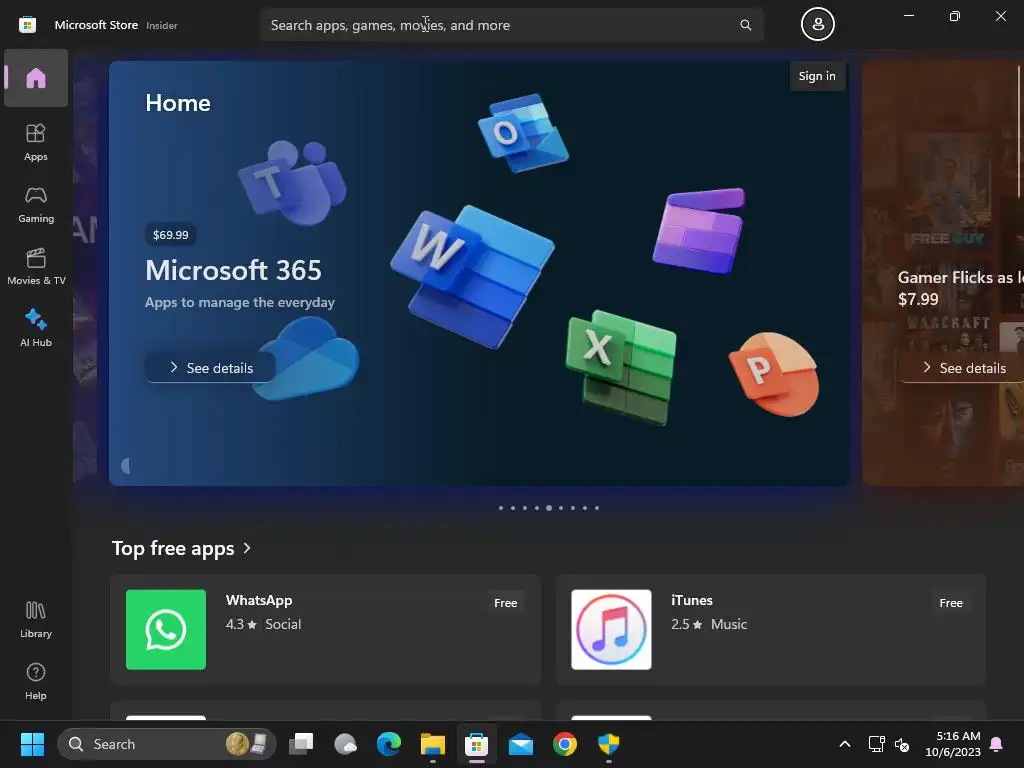The height and width of the screenshot is (768, 1024).
Task: Click the Free button on WhatsApp
Action: (505, 603)
